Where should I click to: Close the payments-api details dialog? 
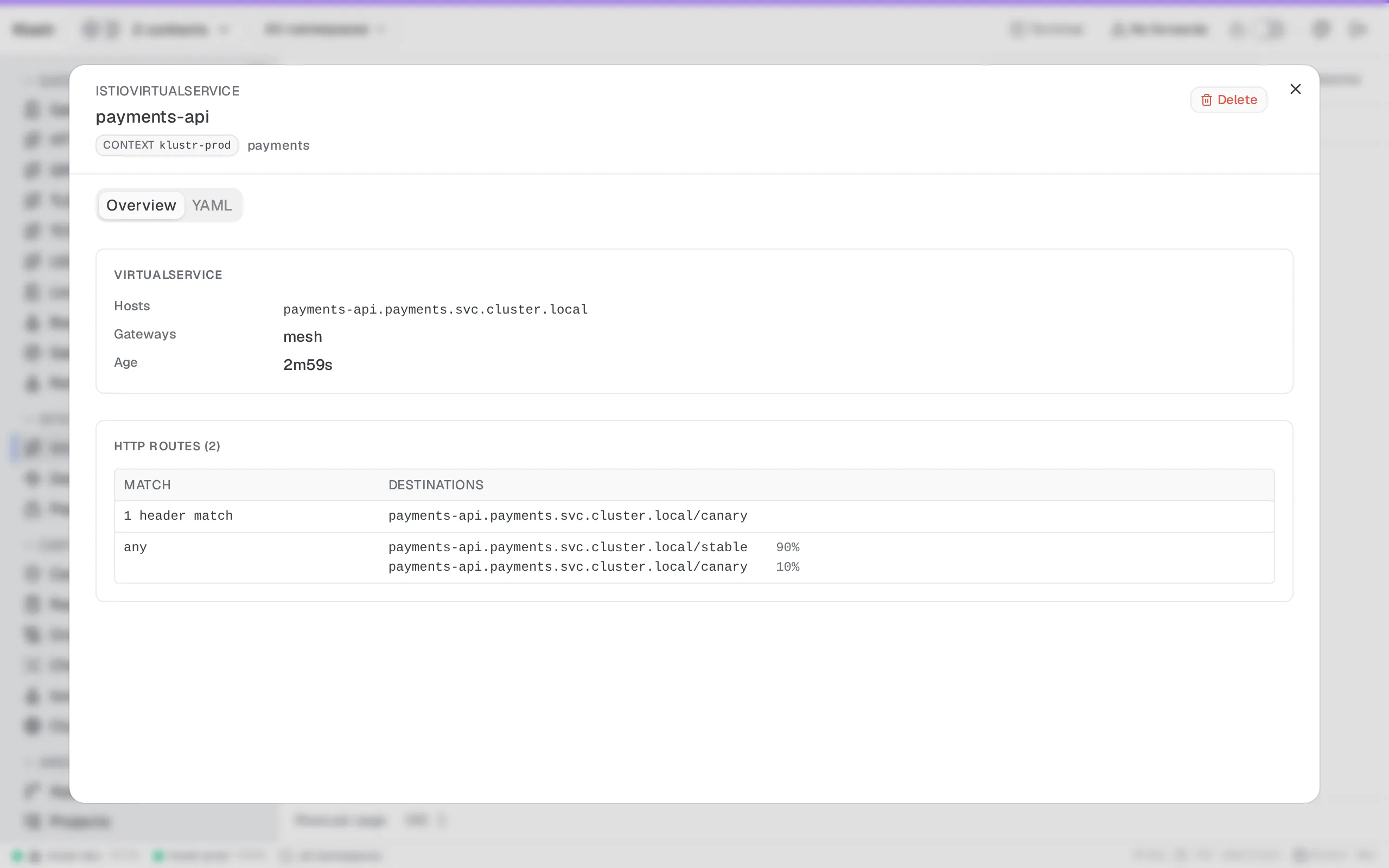(1296, 89)
